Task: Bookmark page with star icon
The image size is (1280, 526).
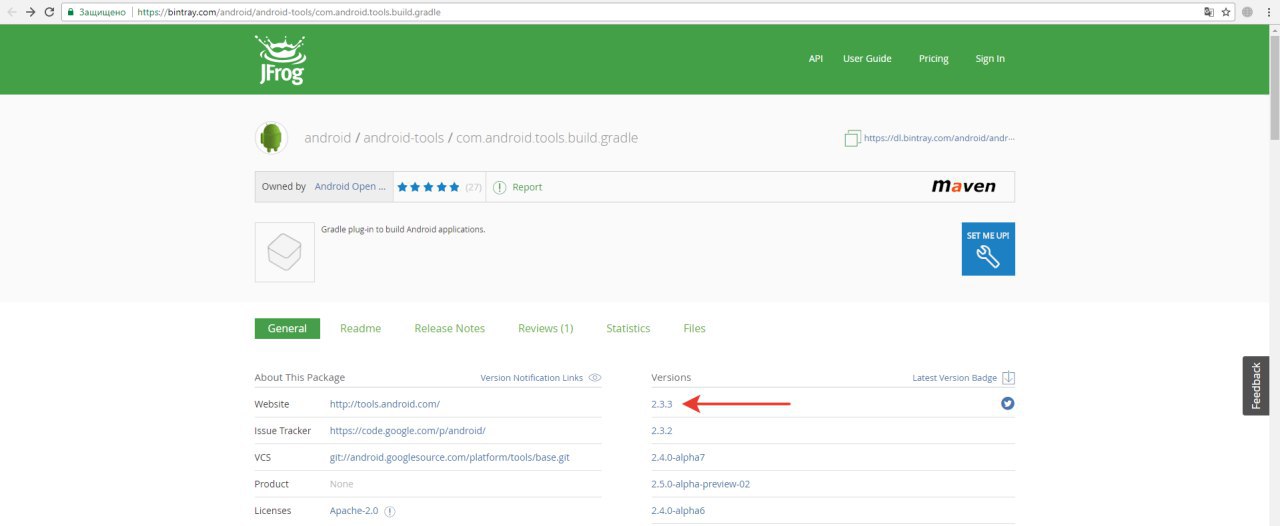Action: tap(1226, 12)
